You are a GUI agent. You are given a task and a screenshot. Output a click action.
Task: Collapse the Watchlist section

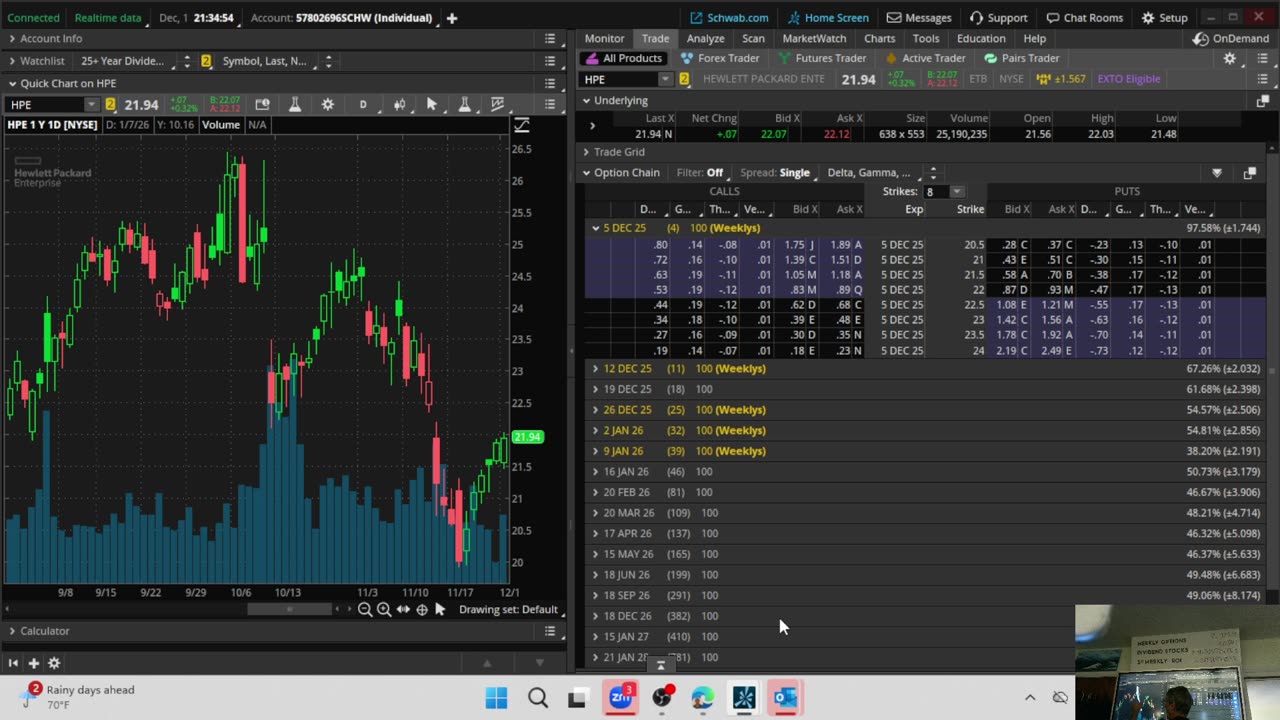click(x=12, y=61)
